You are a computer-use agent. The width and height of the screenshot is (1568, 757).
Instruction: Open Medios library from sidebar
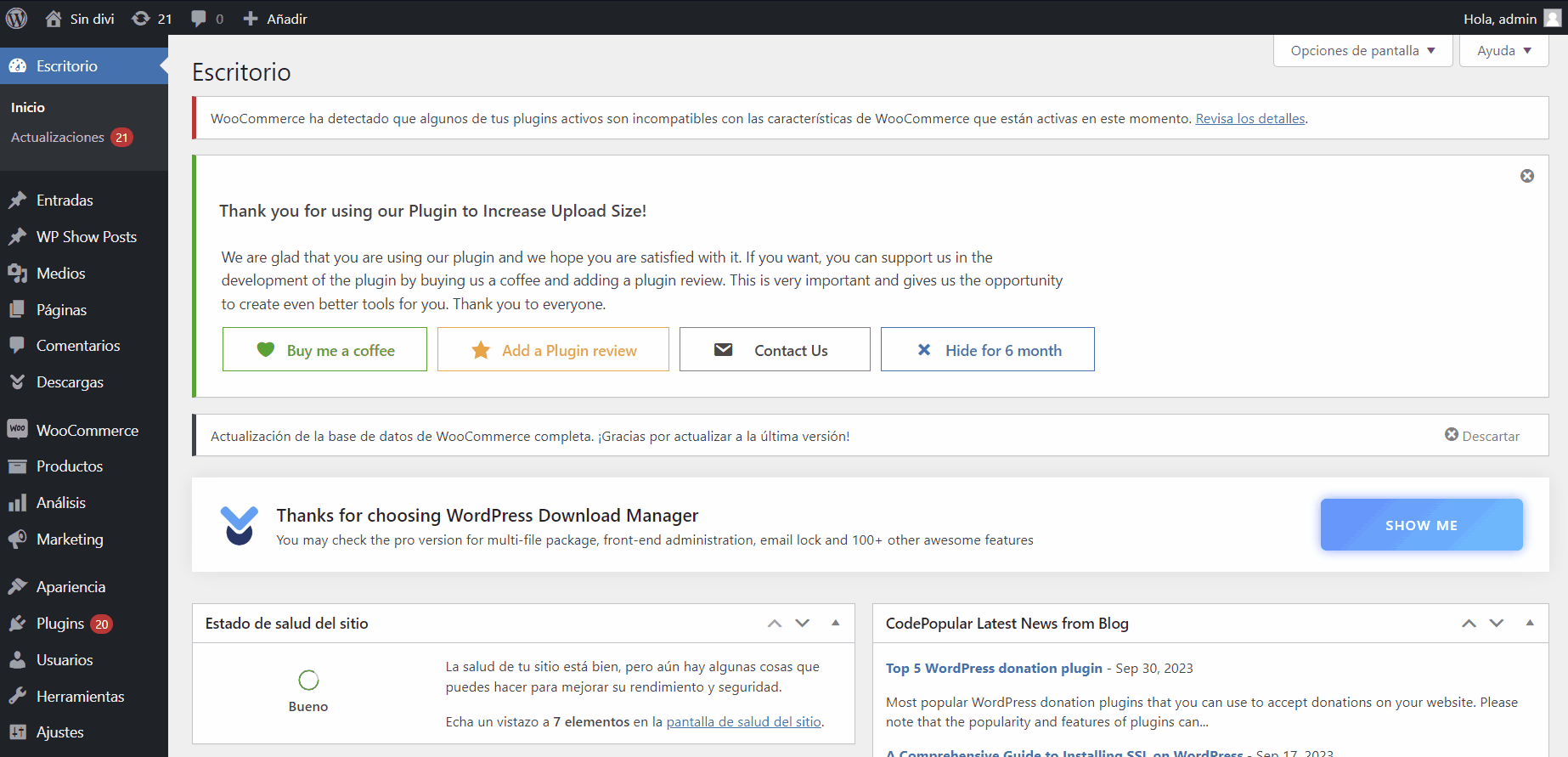pyautogui.click(x=60, y=274)
